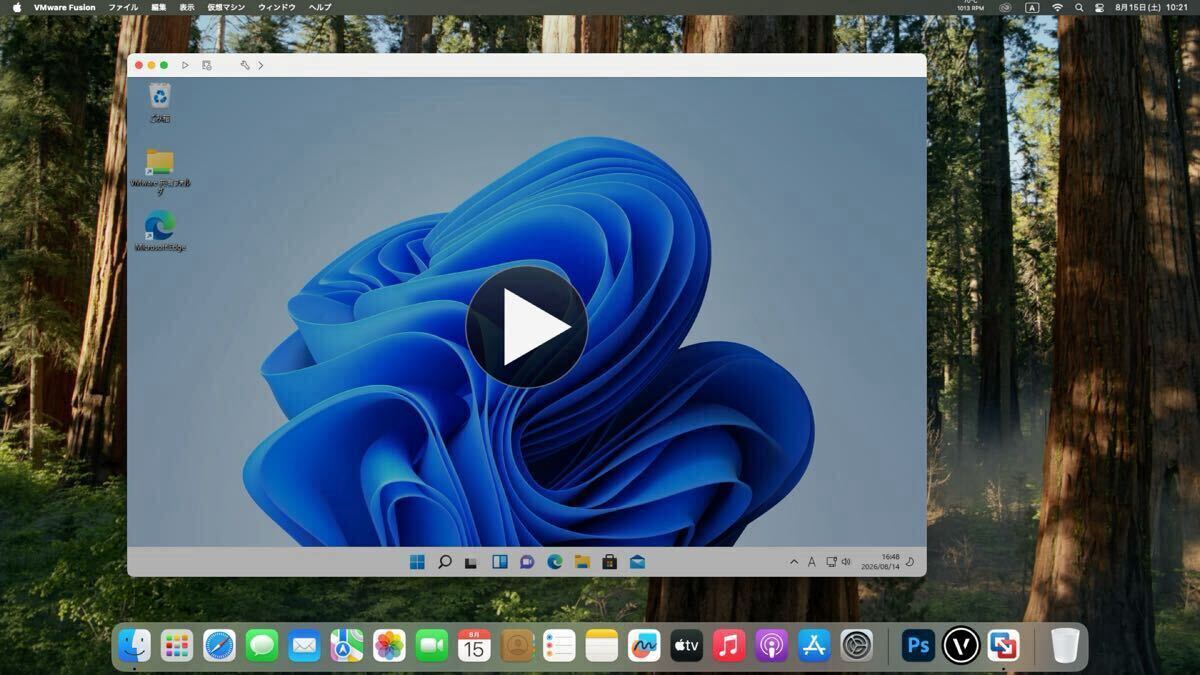Launch FaceTime from the Dock
This screenshot has width=1200, height=675.
[x=432, y=645]
